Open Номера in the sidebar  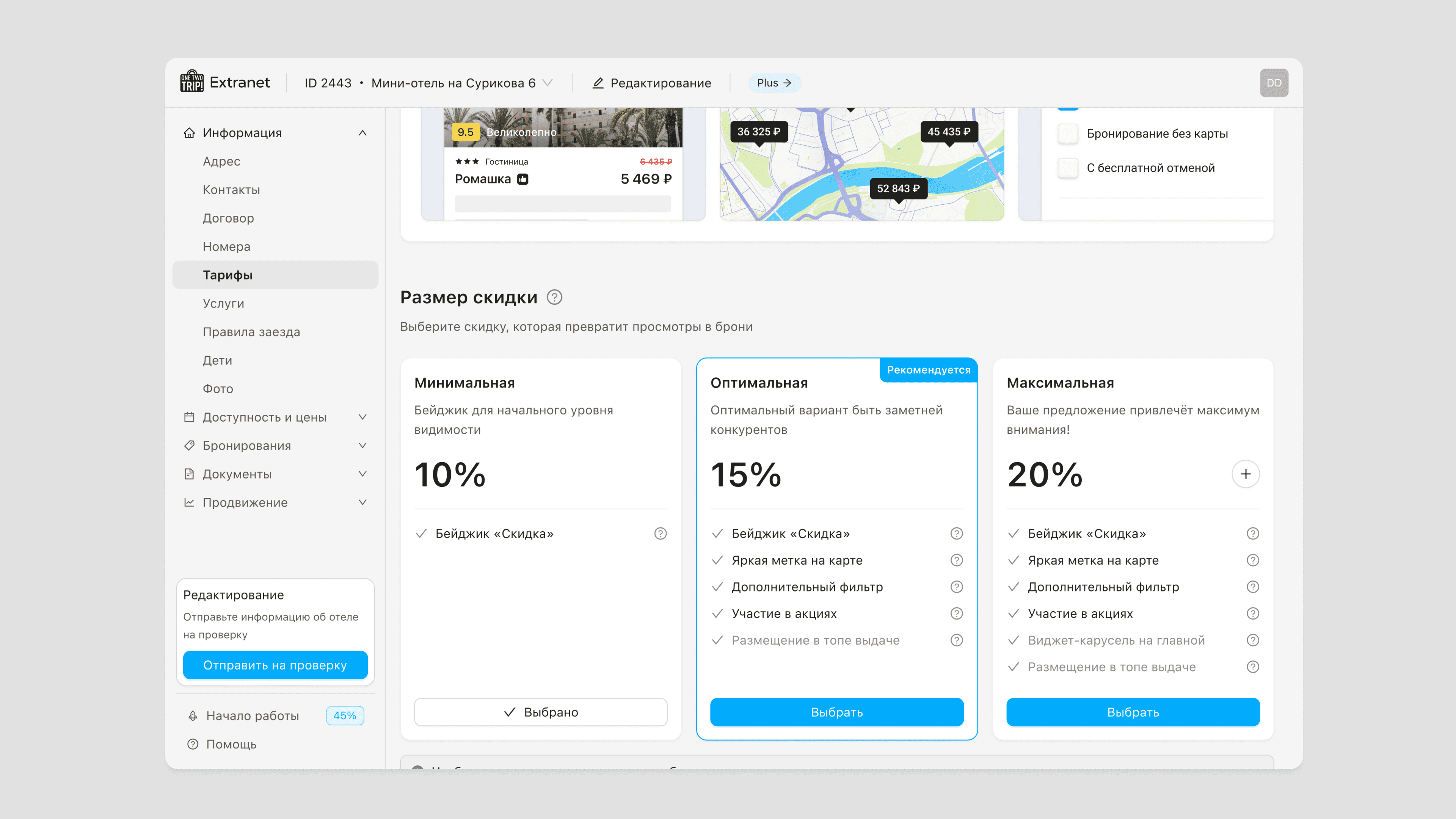tap(226, 246)
